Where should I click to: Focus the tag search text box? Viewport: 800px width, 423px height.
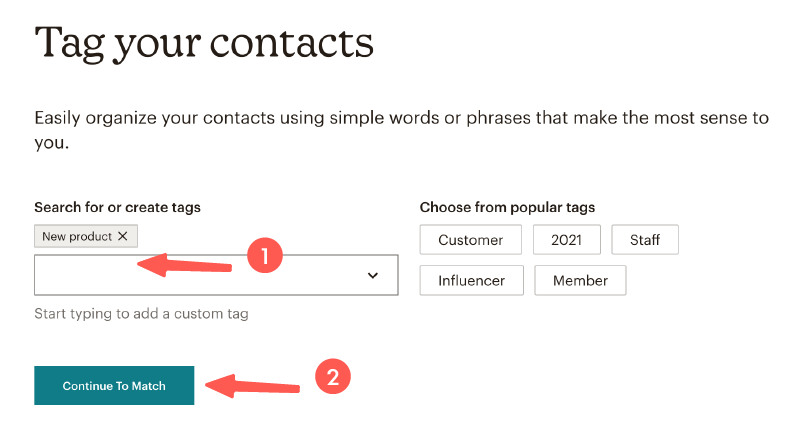190,275
